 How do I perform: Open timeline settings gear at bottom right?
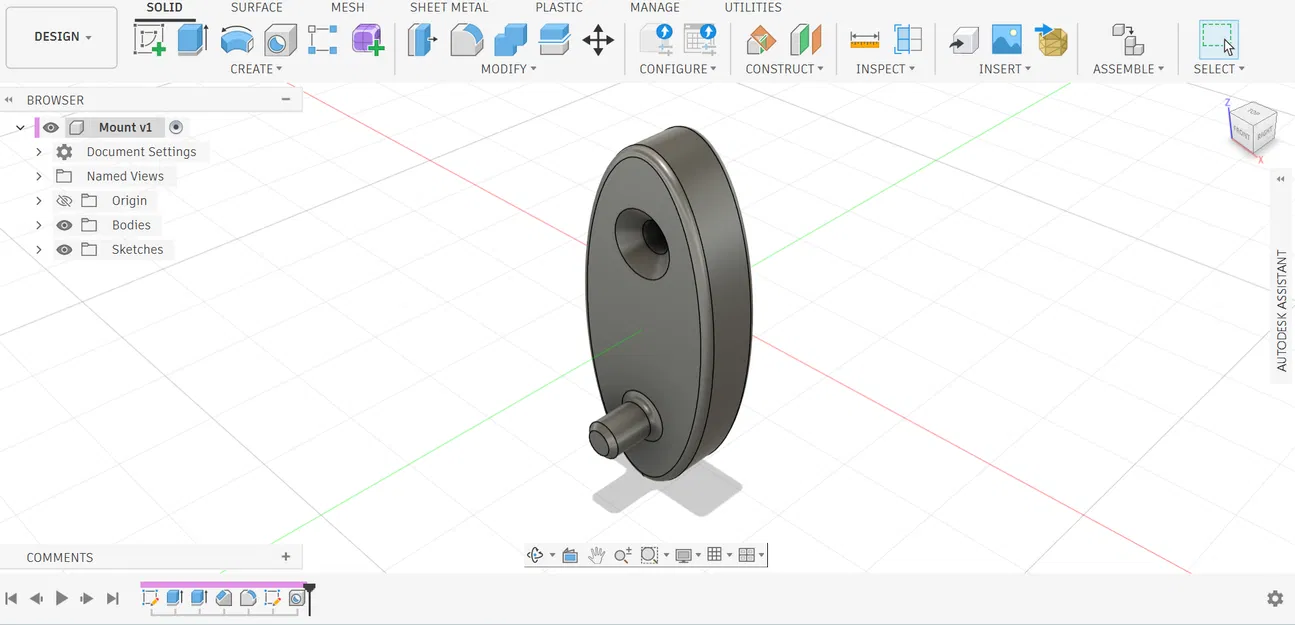(x=1275, y=598)
